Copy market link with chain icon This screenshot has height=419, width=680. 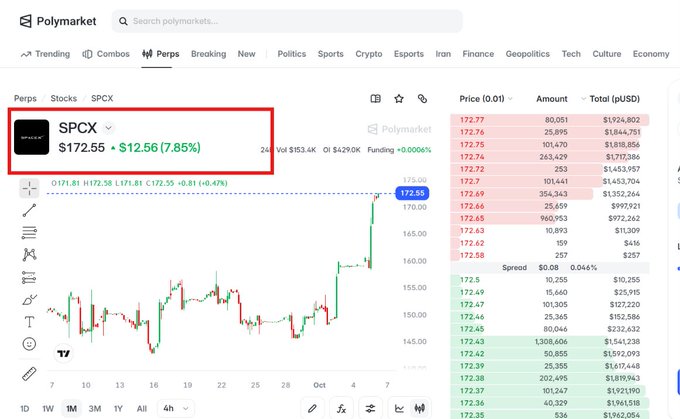click(x=422, y=99)
